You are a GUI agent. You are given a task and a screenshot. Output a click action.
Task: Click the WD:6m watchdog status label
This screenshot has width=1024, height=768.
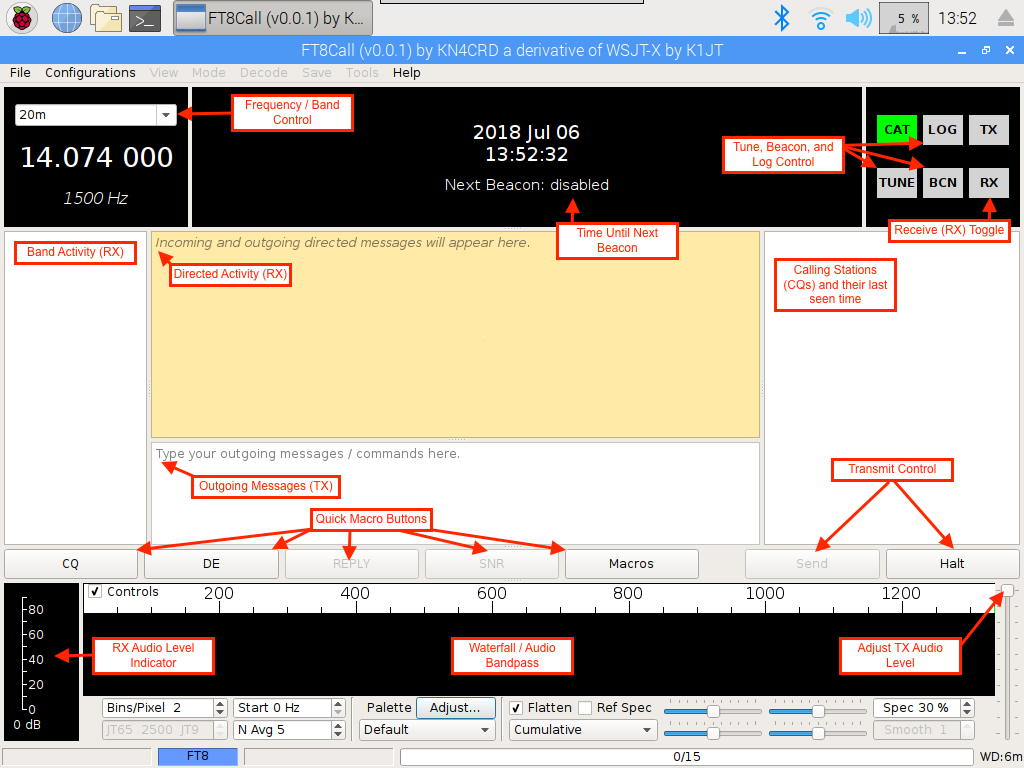[x=1000, y=756]
